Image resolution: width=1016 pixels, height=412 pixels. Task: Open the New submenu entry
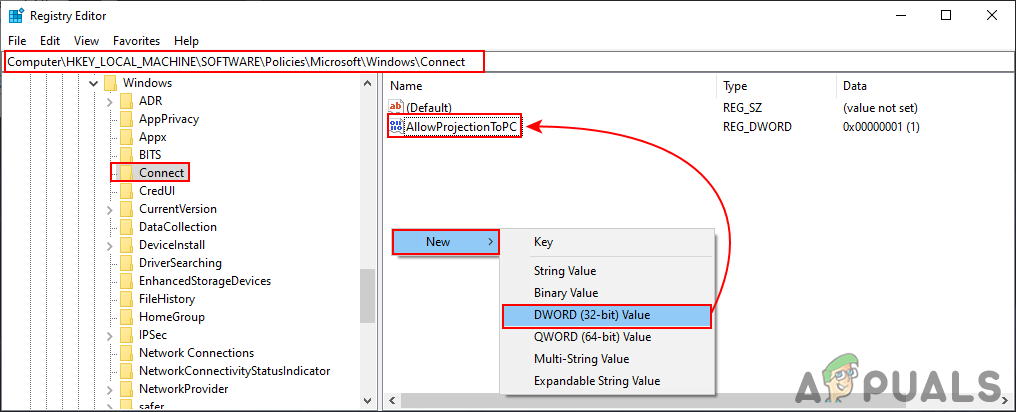(445, 242)
